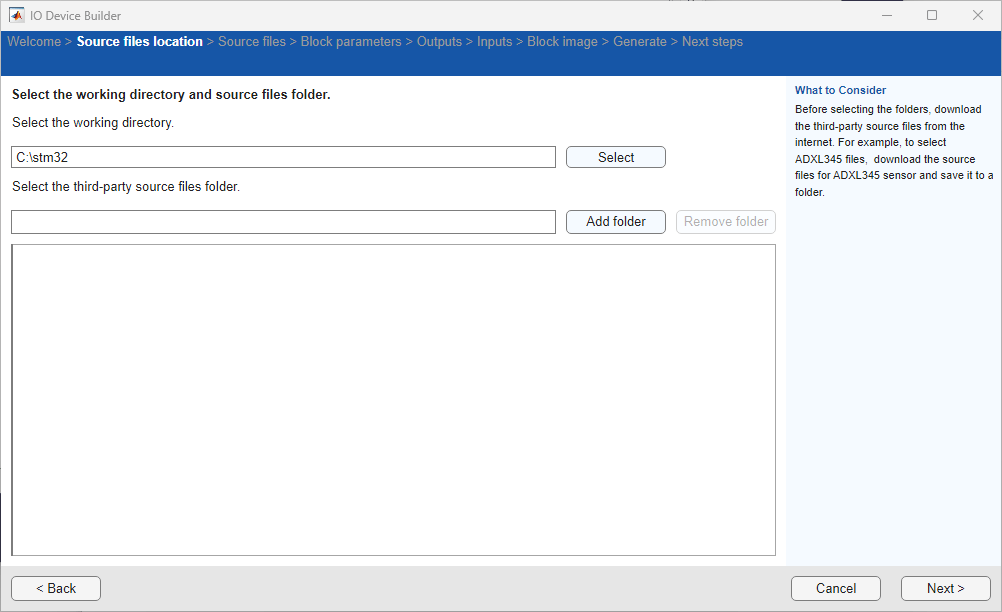
Task: Open the Outputs step
Action: [x=439, y=42]
